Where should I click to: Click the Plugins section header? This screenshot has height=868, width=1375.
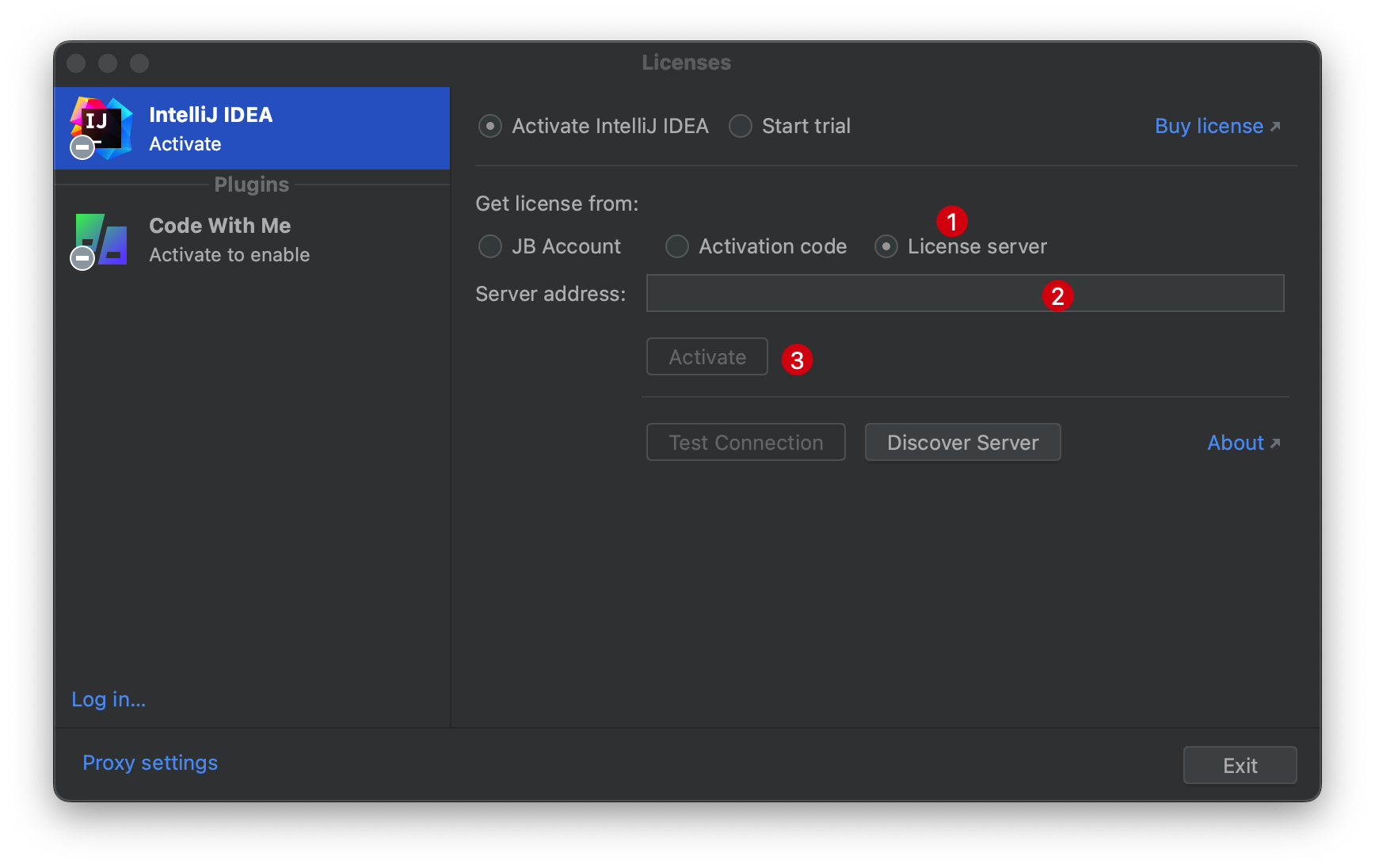(x=252, y=185)
